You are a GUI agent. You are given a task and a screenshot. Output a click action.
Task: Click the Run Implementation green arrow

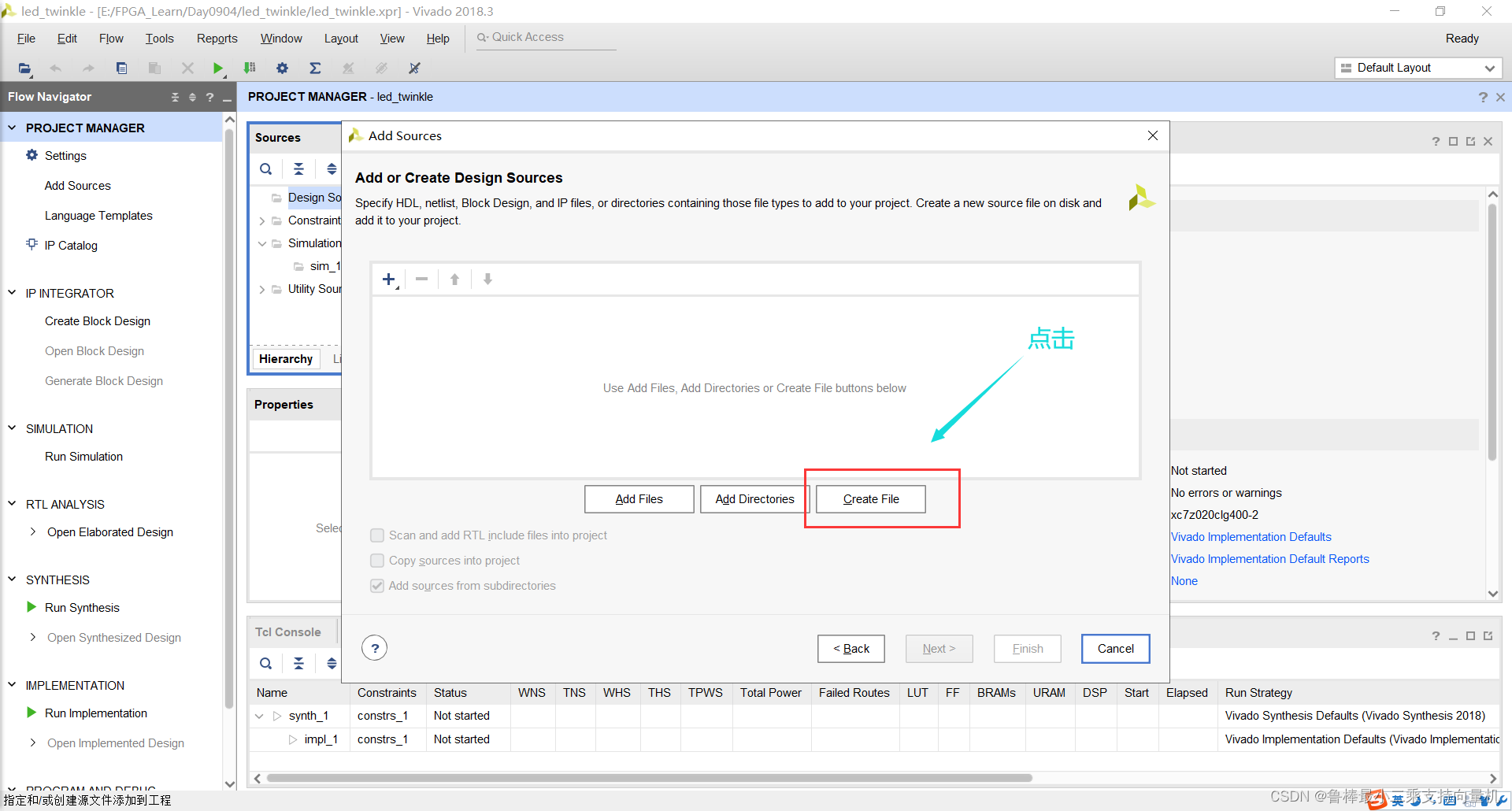(x=31, y=713)
